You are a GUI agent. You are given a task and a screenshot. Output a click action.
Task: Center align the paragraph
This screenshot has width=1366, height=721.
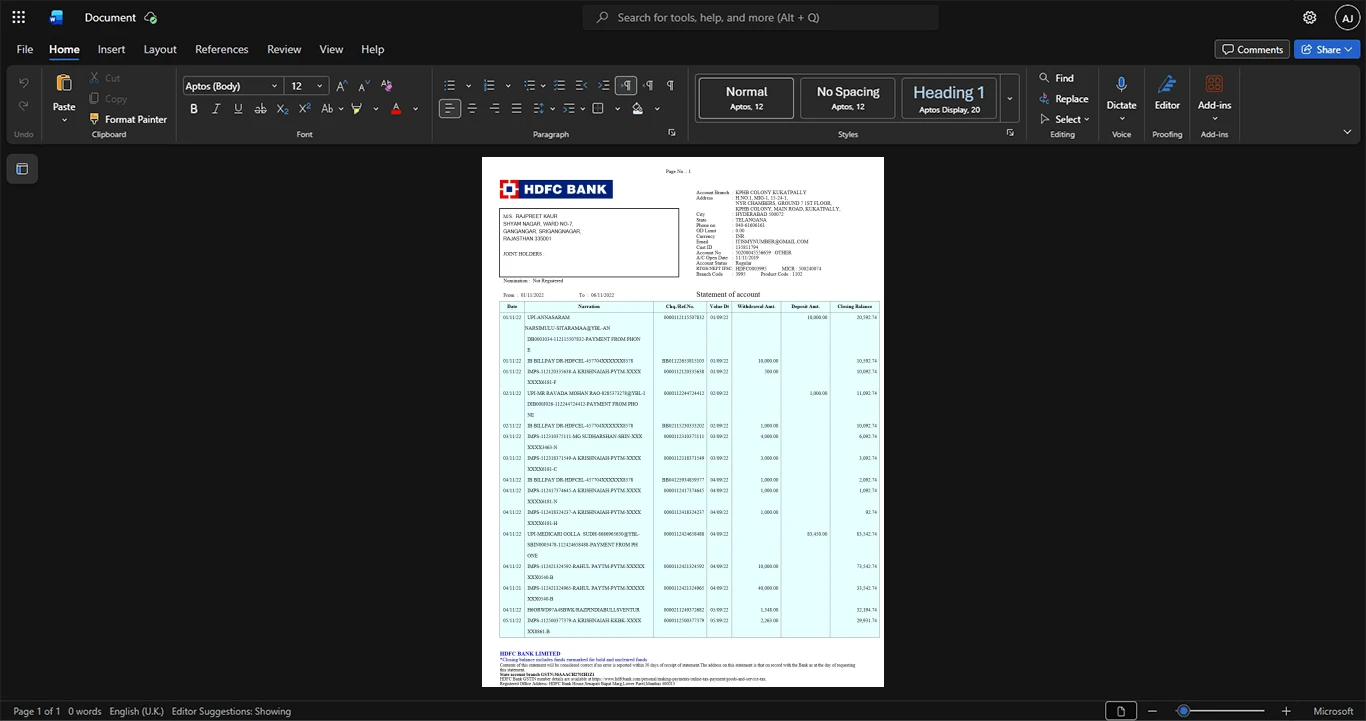click(472, 108)
